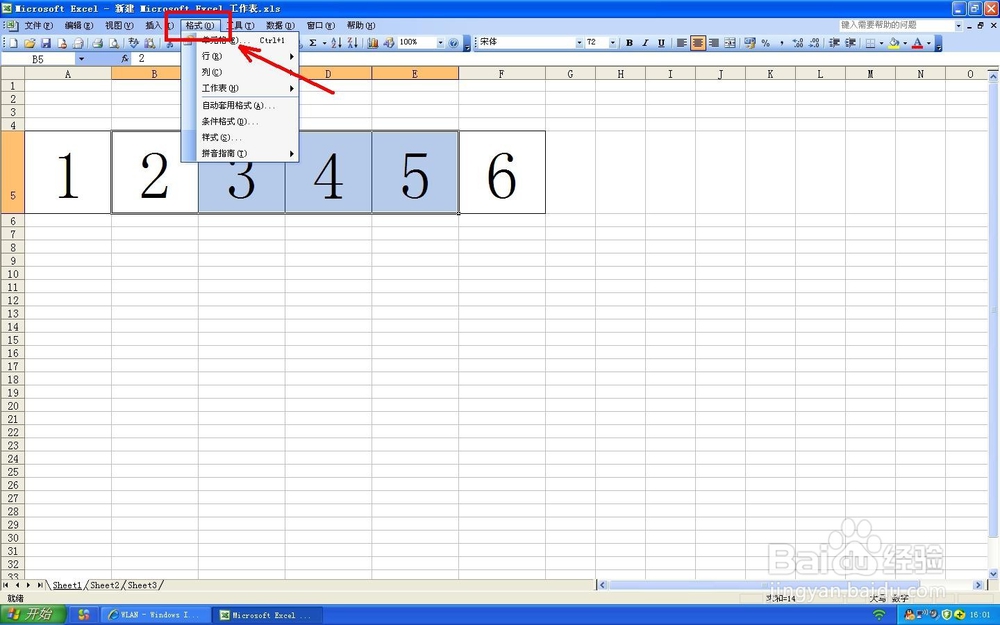Select the cell containing 6

[x=502, y=172]
